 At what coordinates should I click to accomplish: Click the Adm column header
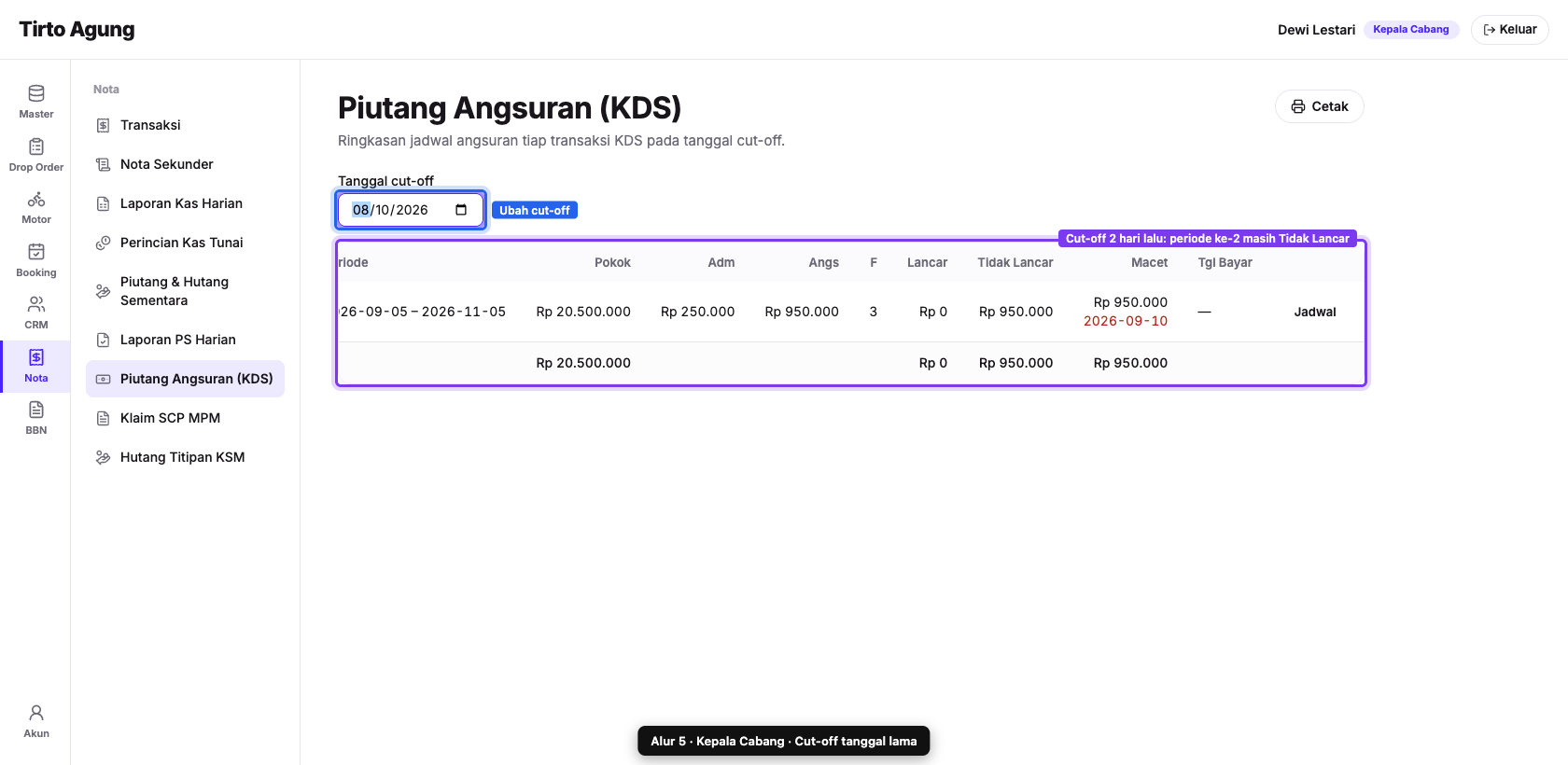(x=721, y=262)
